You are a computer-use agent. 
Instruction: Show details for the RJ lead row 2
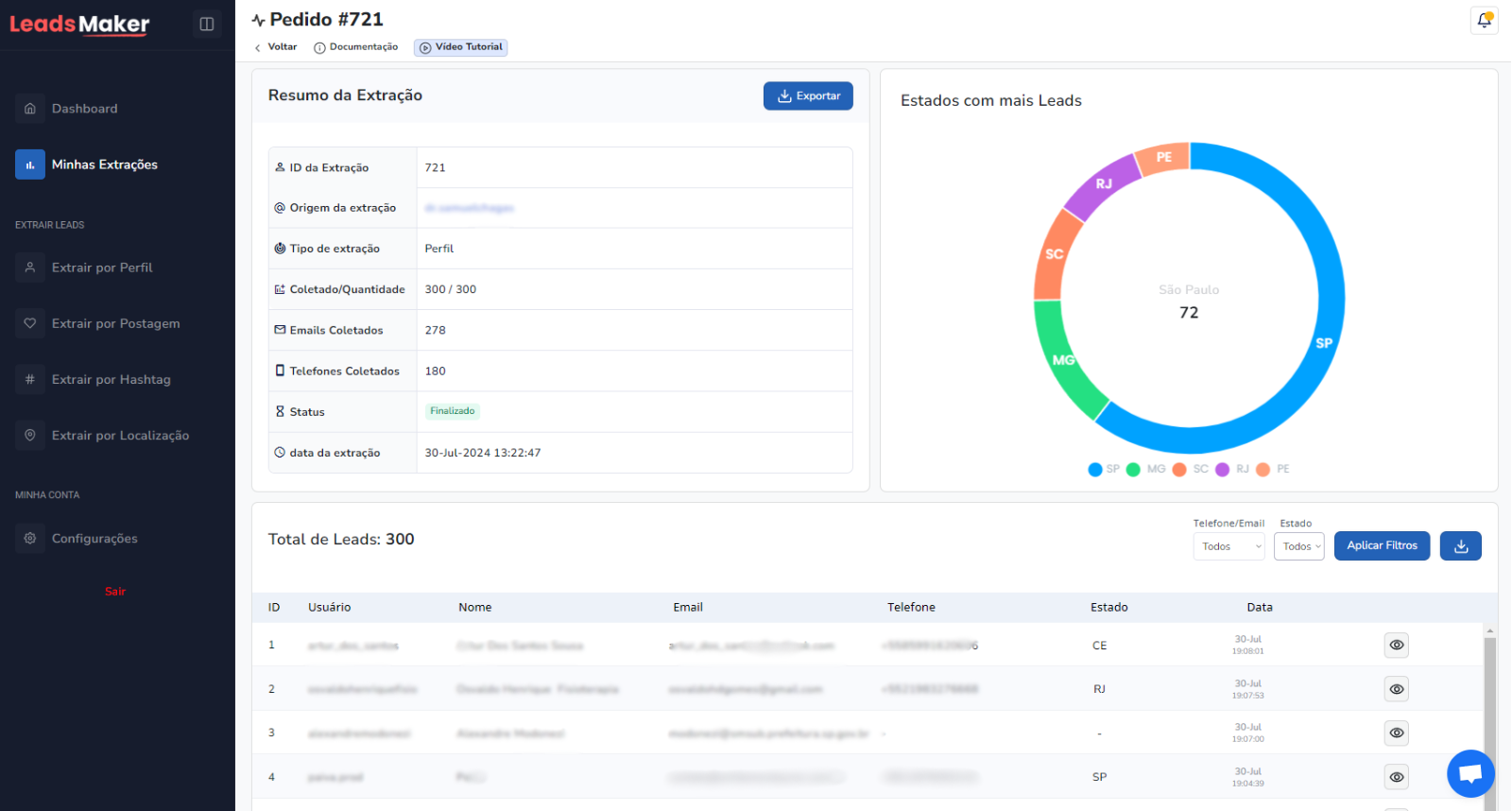click(x=1396, y=689)
